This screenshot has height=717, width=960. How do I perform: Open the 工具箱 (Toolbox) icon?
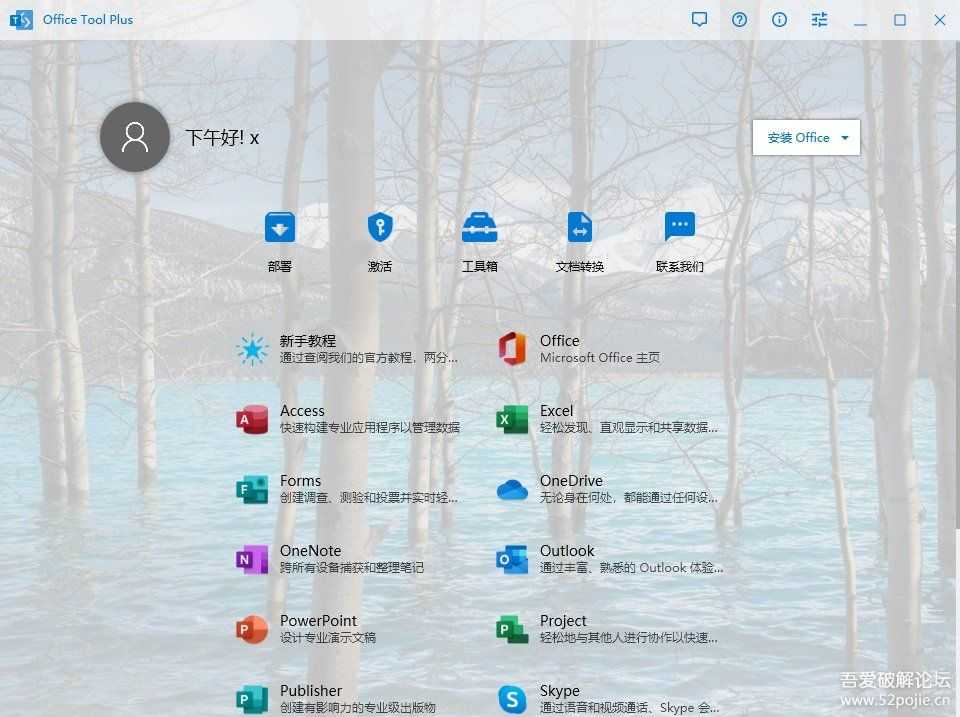click(479, 238)
